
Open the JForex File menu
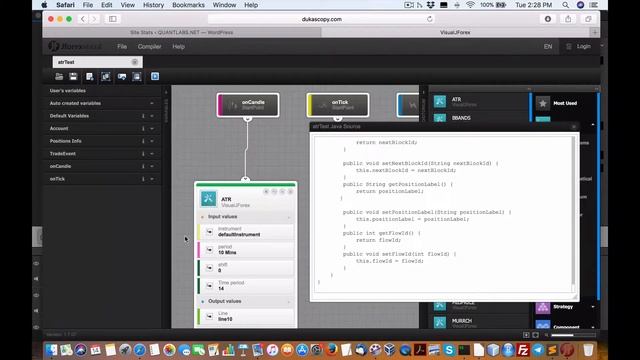pyautogui.click(x=122, y=47)
